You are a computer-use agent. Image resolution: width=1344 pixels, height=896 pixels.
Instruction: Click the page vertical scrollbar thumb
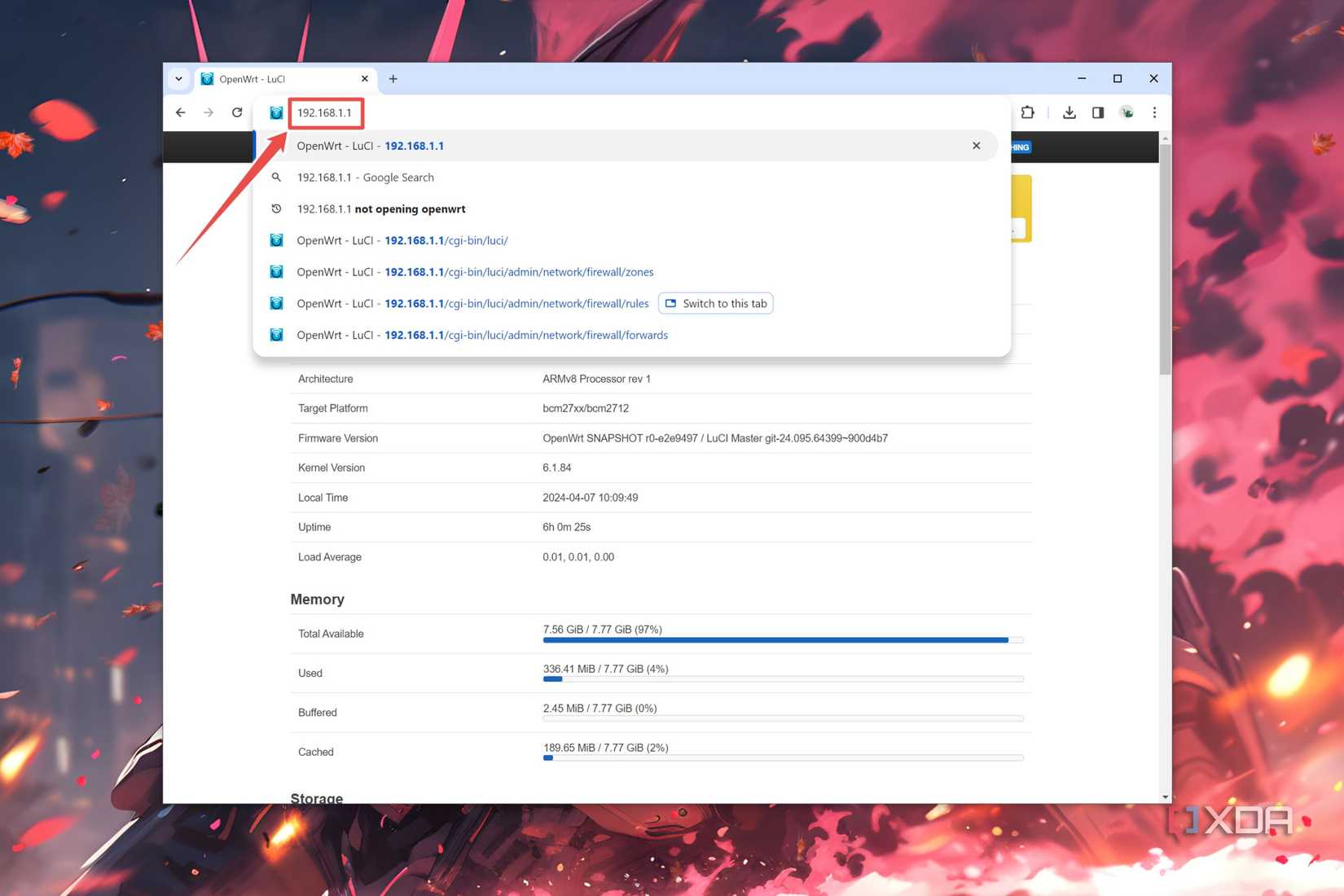(1165, 259)
